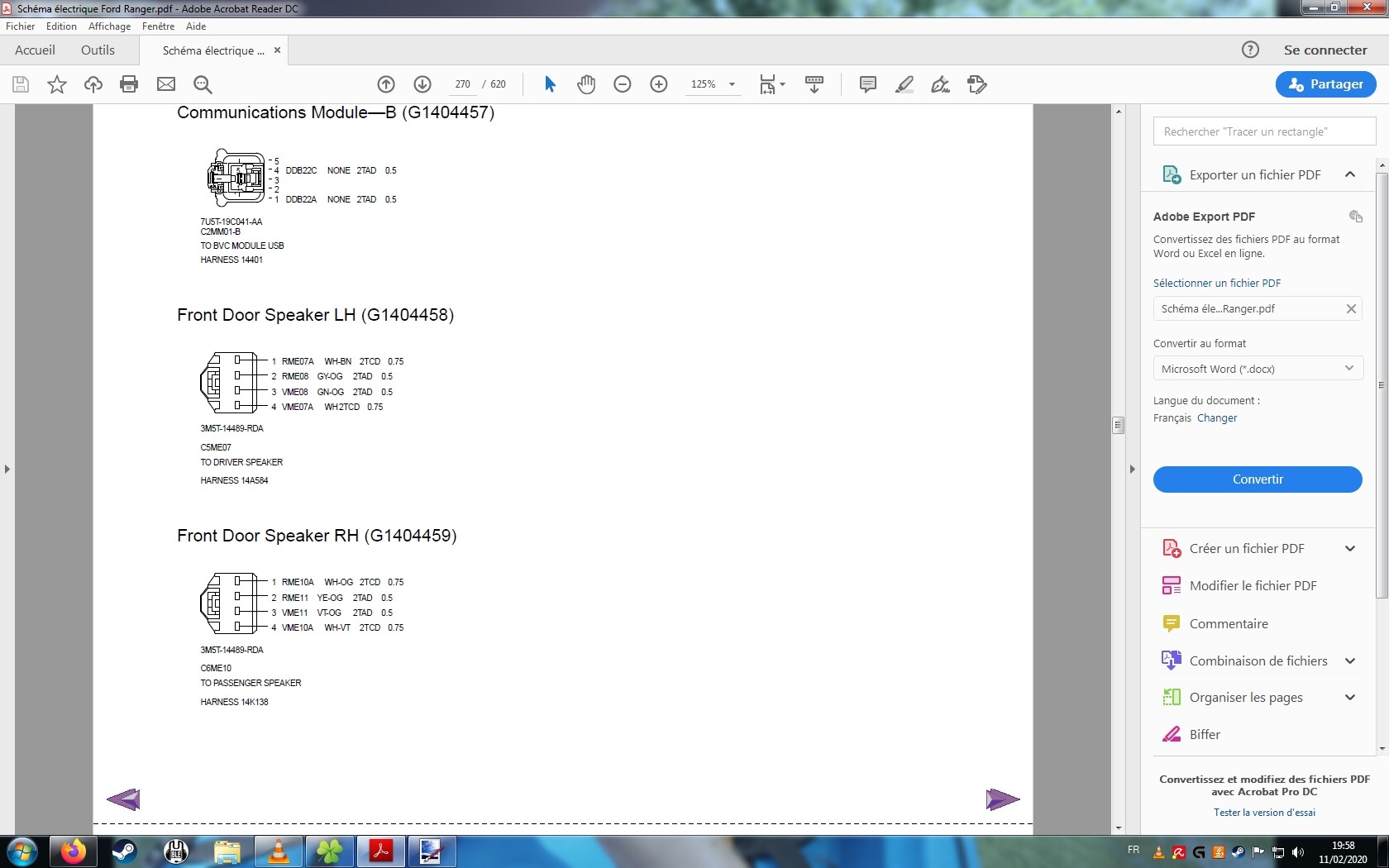Expand Organiser les pages options

click(1350, 698)
